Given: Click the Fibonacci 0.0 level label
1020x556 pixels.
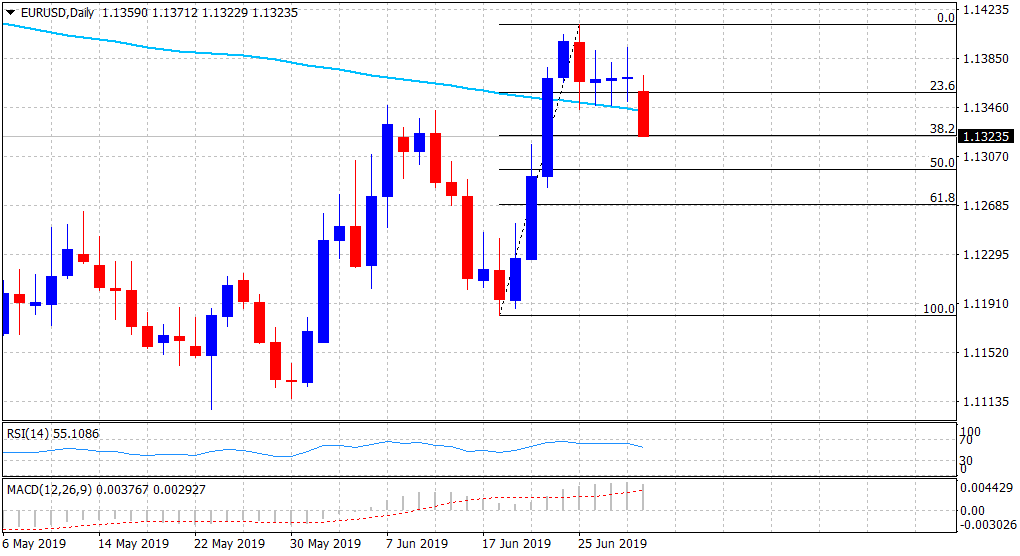Looking at the screenshot, I should (943, 18).
